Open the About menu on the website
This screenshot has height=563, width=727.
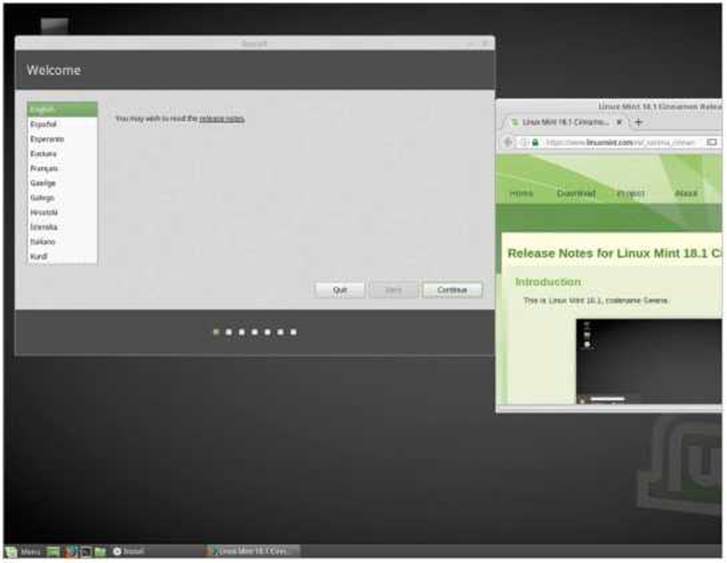coord(686,193)
